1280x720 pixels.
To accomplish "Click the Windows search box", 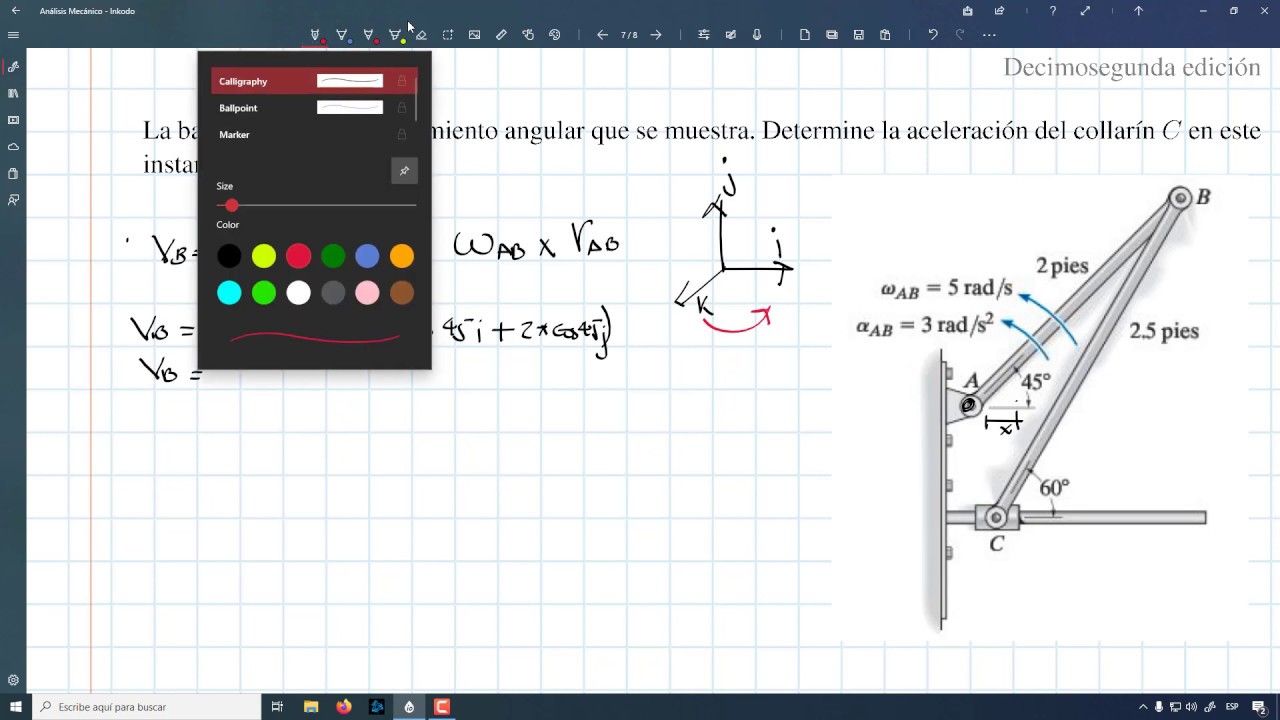I will pos(146,707).
